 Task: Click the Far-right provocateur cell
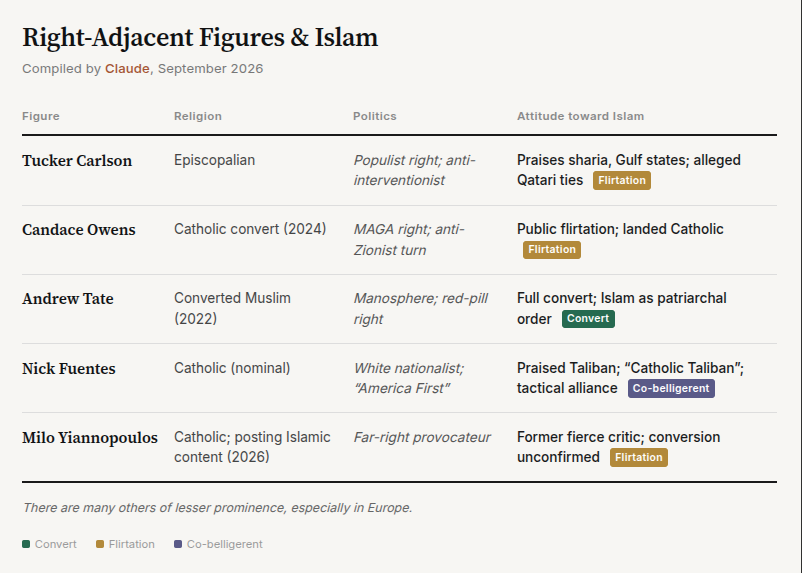[x=422, y=437]
